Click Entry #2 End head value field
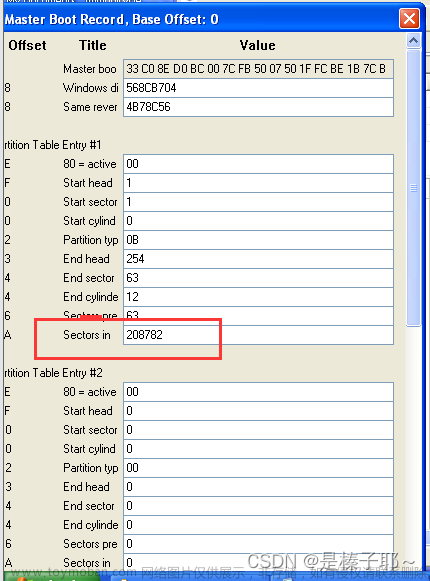The width and height of the screenshot is (430, 581). point(258,487)
